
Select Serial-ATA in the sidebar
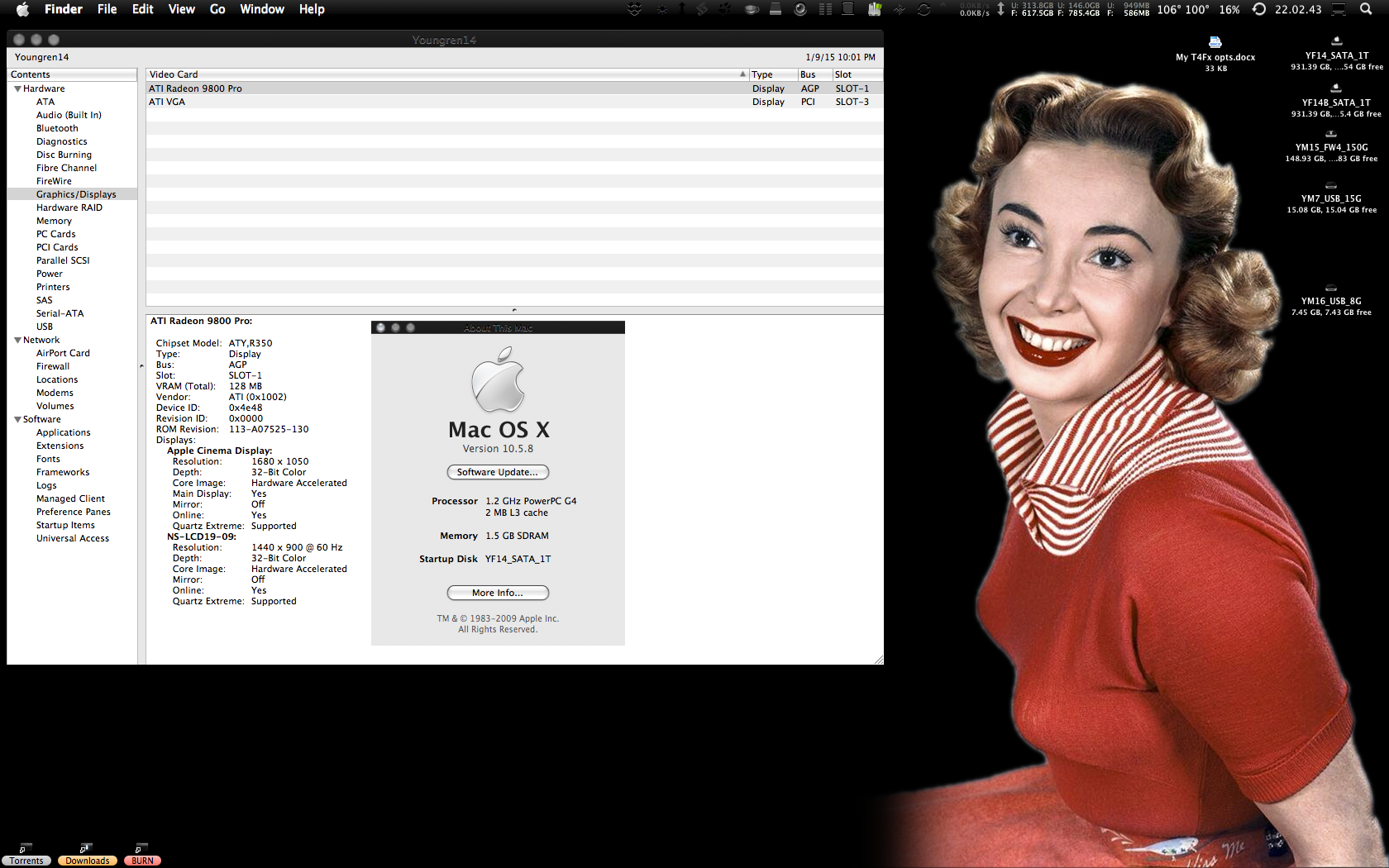[x=60, y=313]
